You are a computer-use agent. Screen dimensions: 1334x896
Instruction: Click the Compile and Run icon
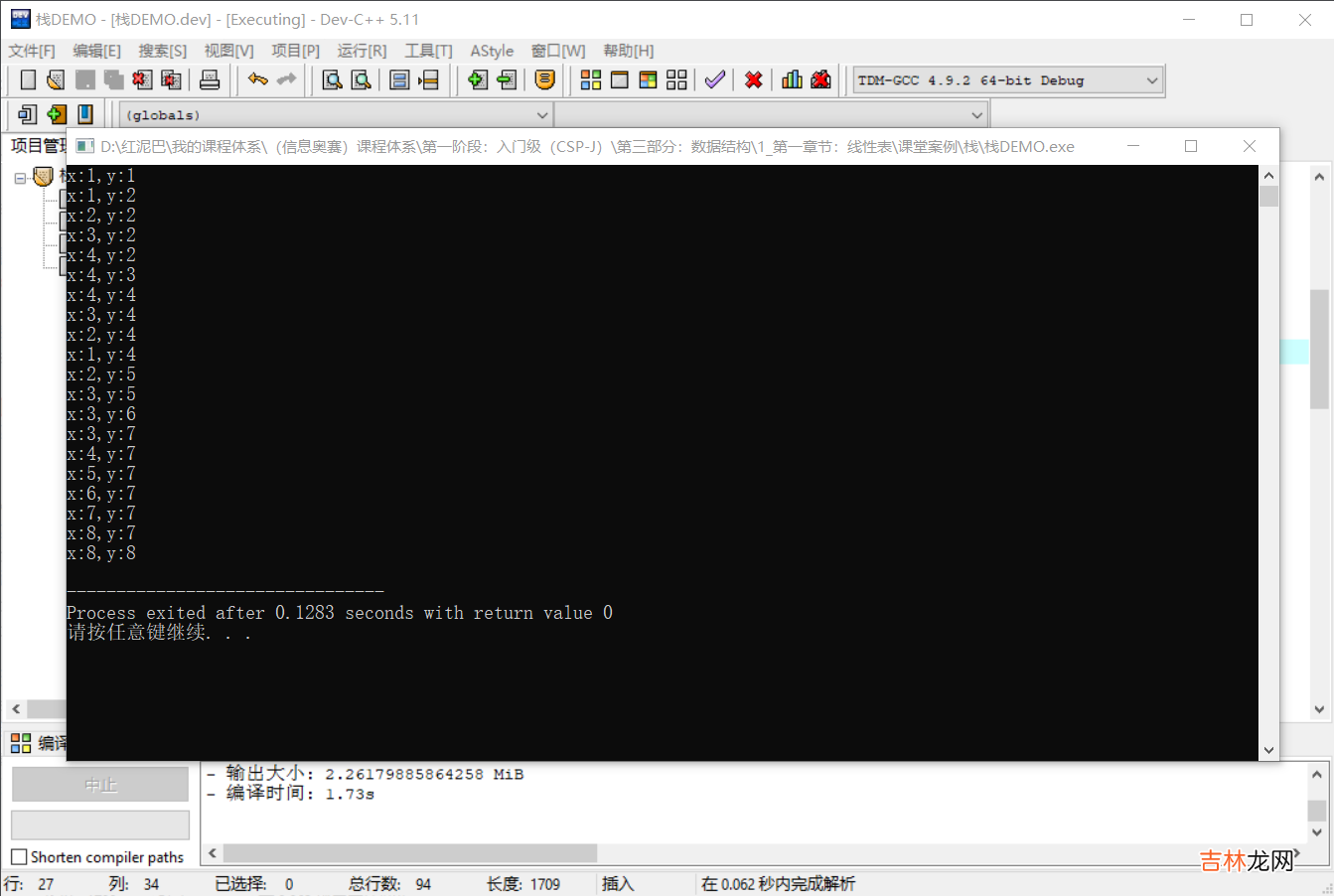tap(649, 79)
